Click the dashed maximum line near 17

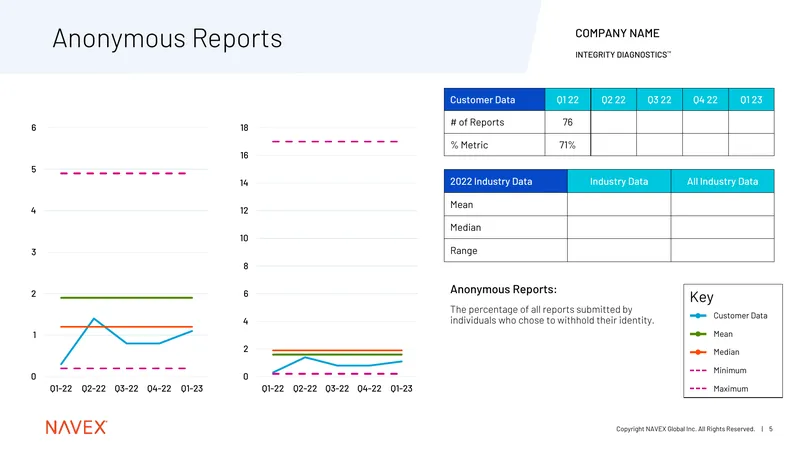[x=335, y=141]
